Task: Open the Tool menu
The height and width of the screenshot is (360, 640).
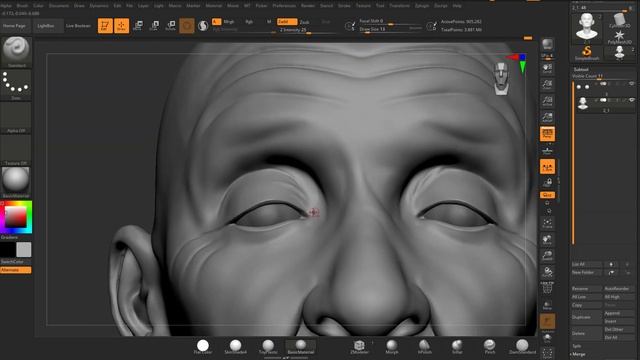Action: 380,6
